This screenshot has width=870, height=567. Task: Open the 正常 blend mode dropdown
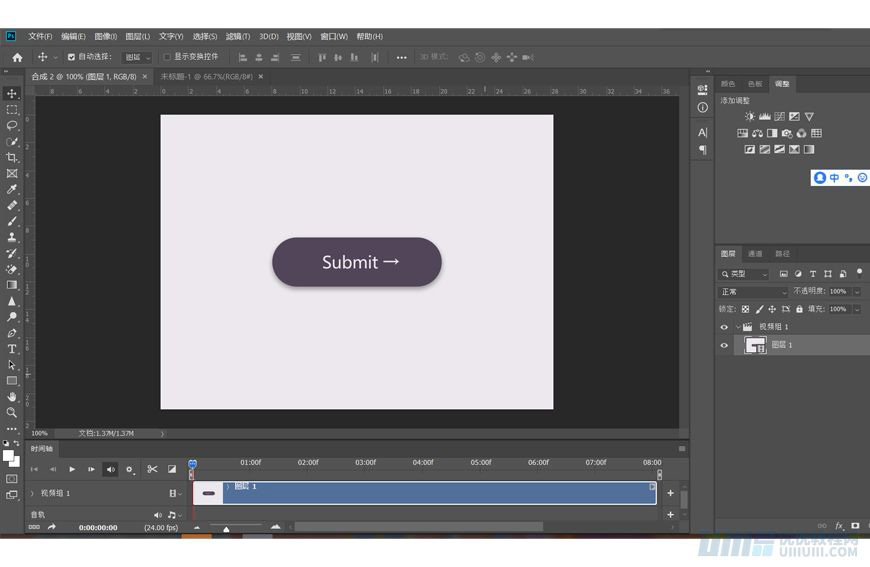pyautogui.click(x=752, y=291)
